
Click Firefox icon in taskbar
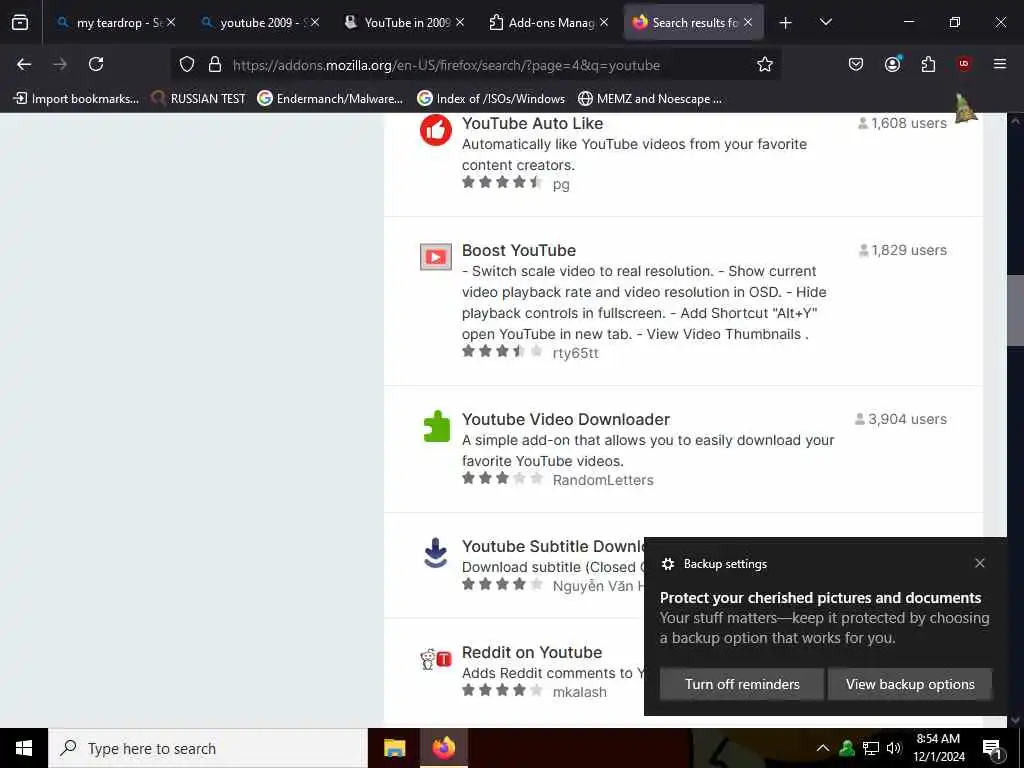click(443, 748)
